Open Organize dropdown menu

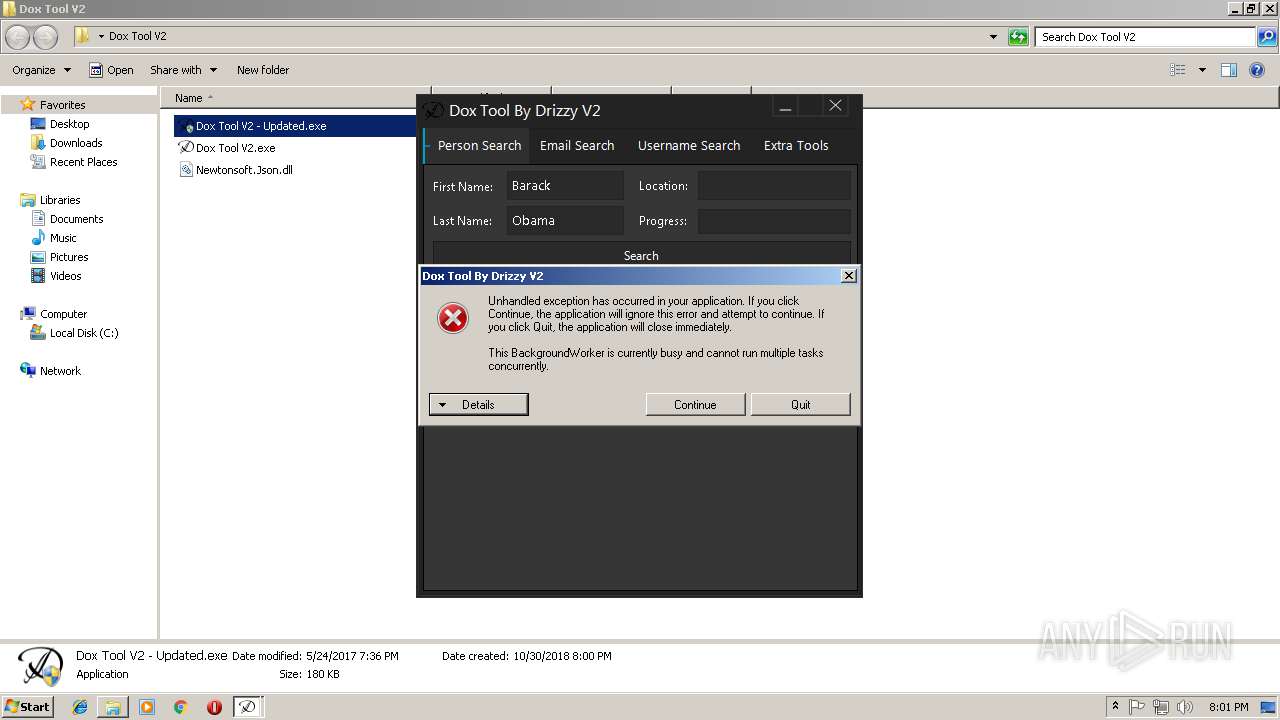click(41, 70)
